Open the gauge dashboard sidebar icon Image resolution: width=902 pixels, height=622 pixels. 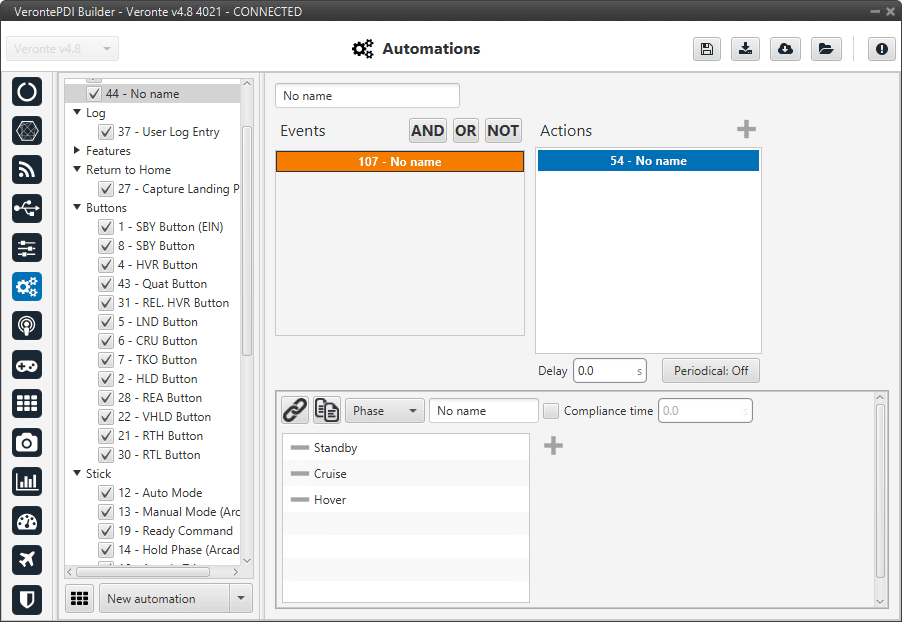[x=27, y=521]
